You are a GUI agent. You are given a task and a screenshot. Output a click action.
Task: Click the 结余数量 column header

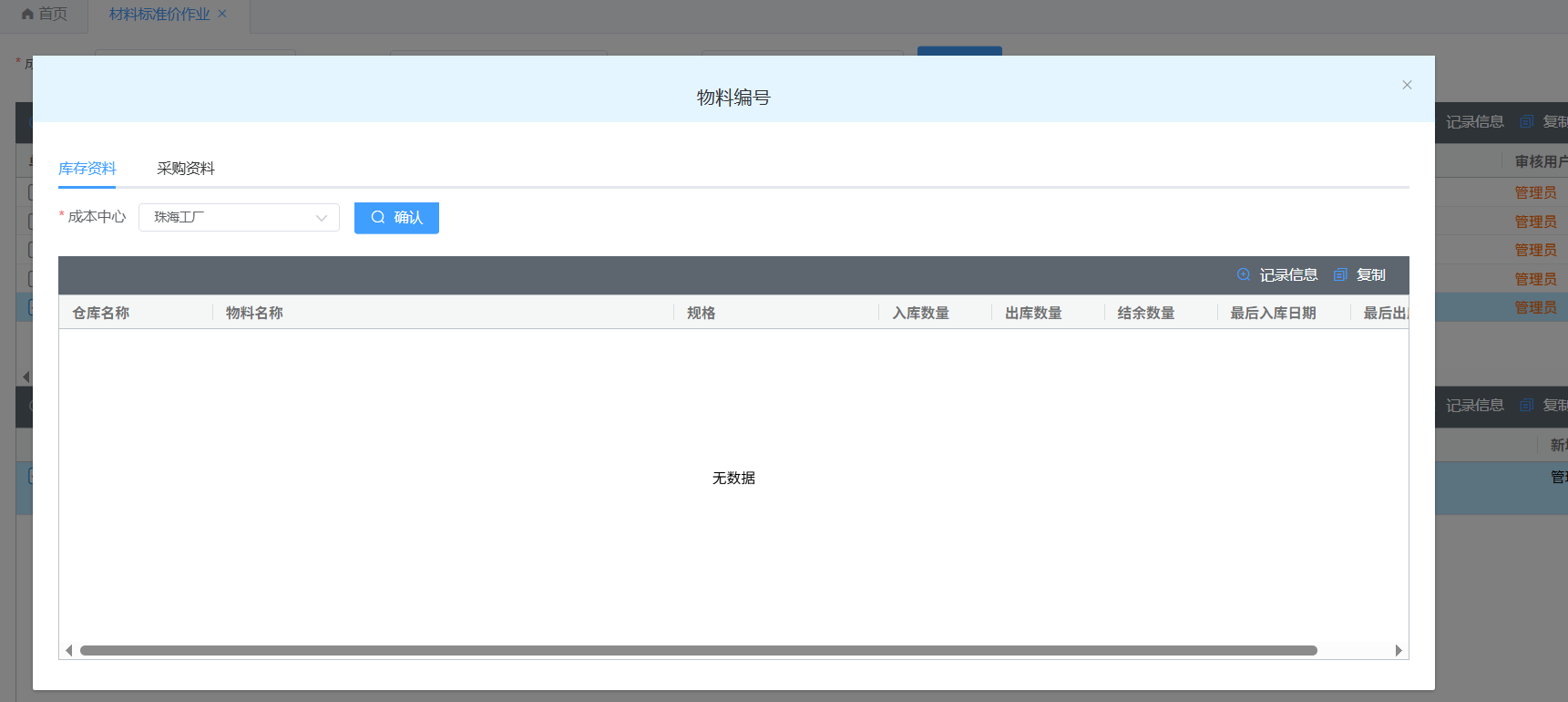tap(1146, 314)
